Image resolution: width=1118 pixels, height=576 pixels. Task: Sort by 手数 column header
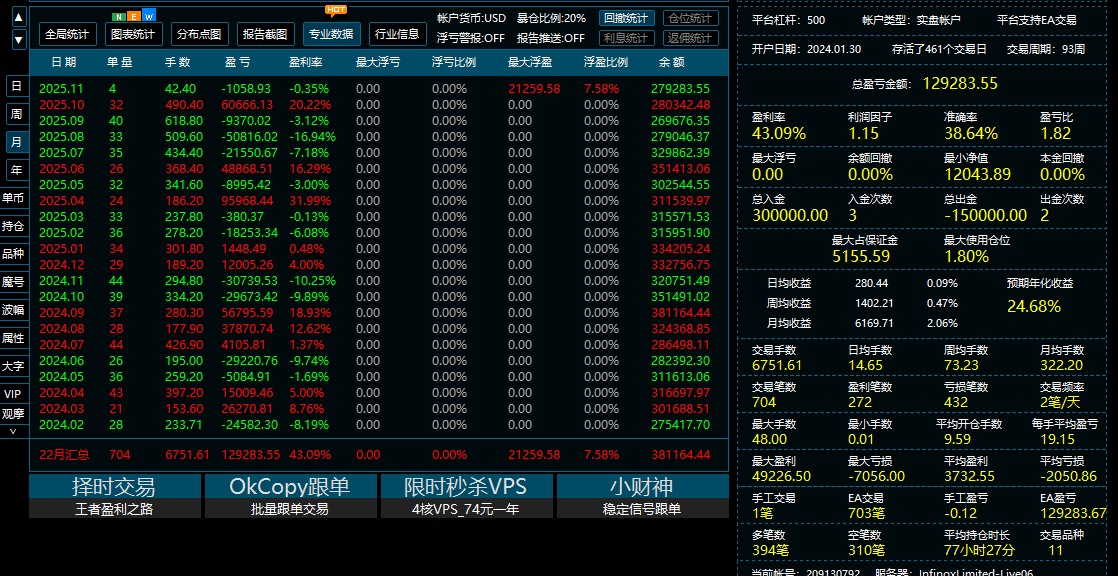pos(178,62)
